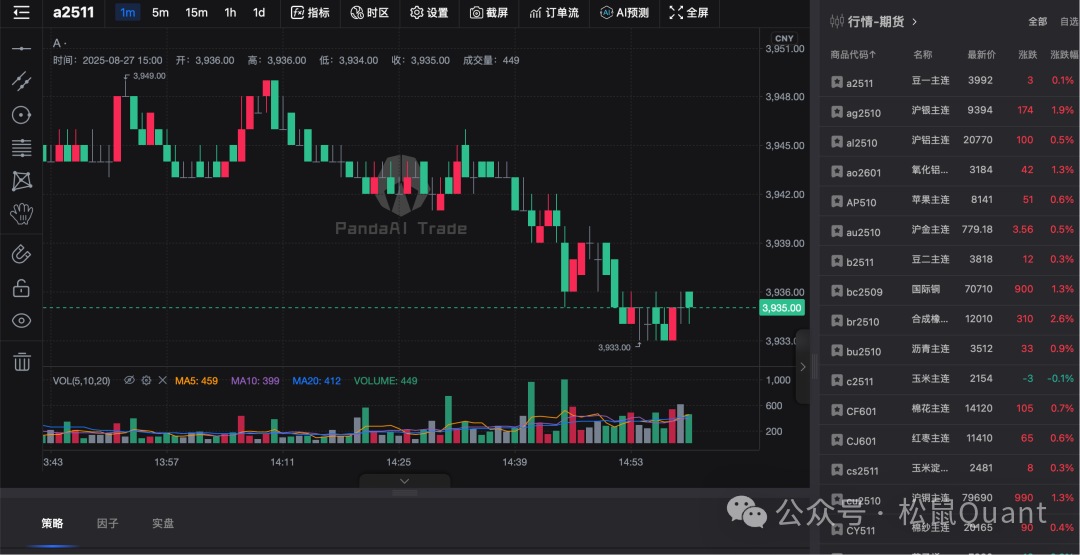
Task: Open the 订单流 order flow view
Action: [x=554, y=12]
